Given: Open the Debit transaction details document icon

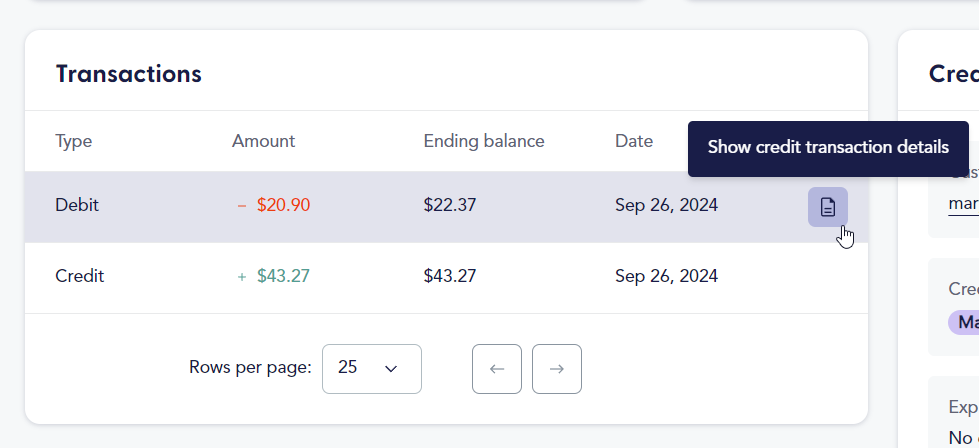Looking at the screenshot, I should pos(827,207).
